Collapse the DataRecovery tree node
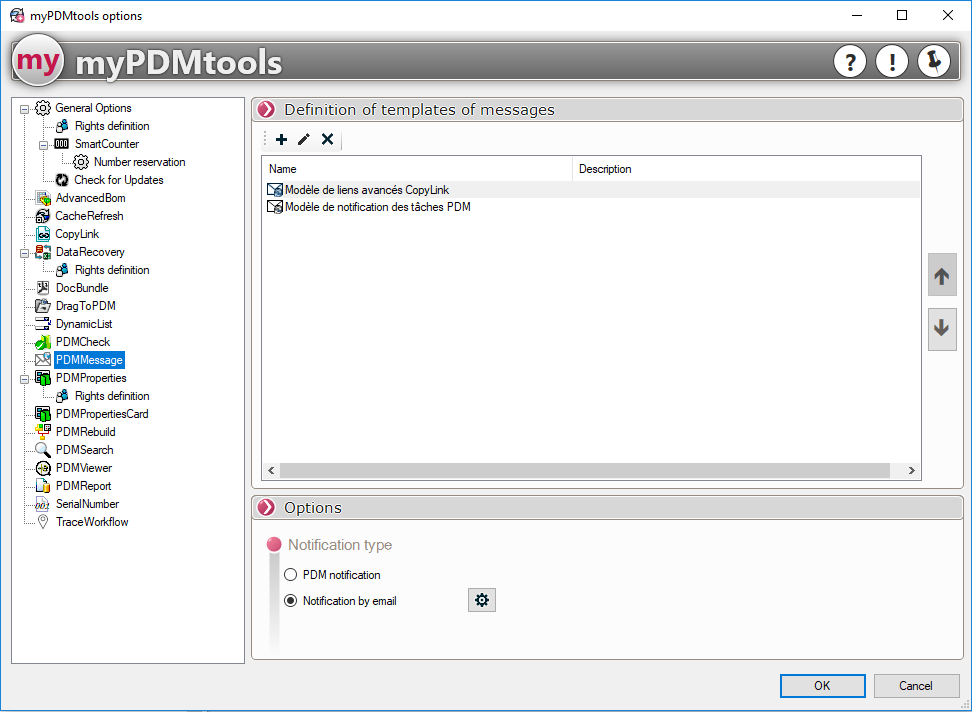 [25, 252]
